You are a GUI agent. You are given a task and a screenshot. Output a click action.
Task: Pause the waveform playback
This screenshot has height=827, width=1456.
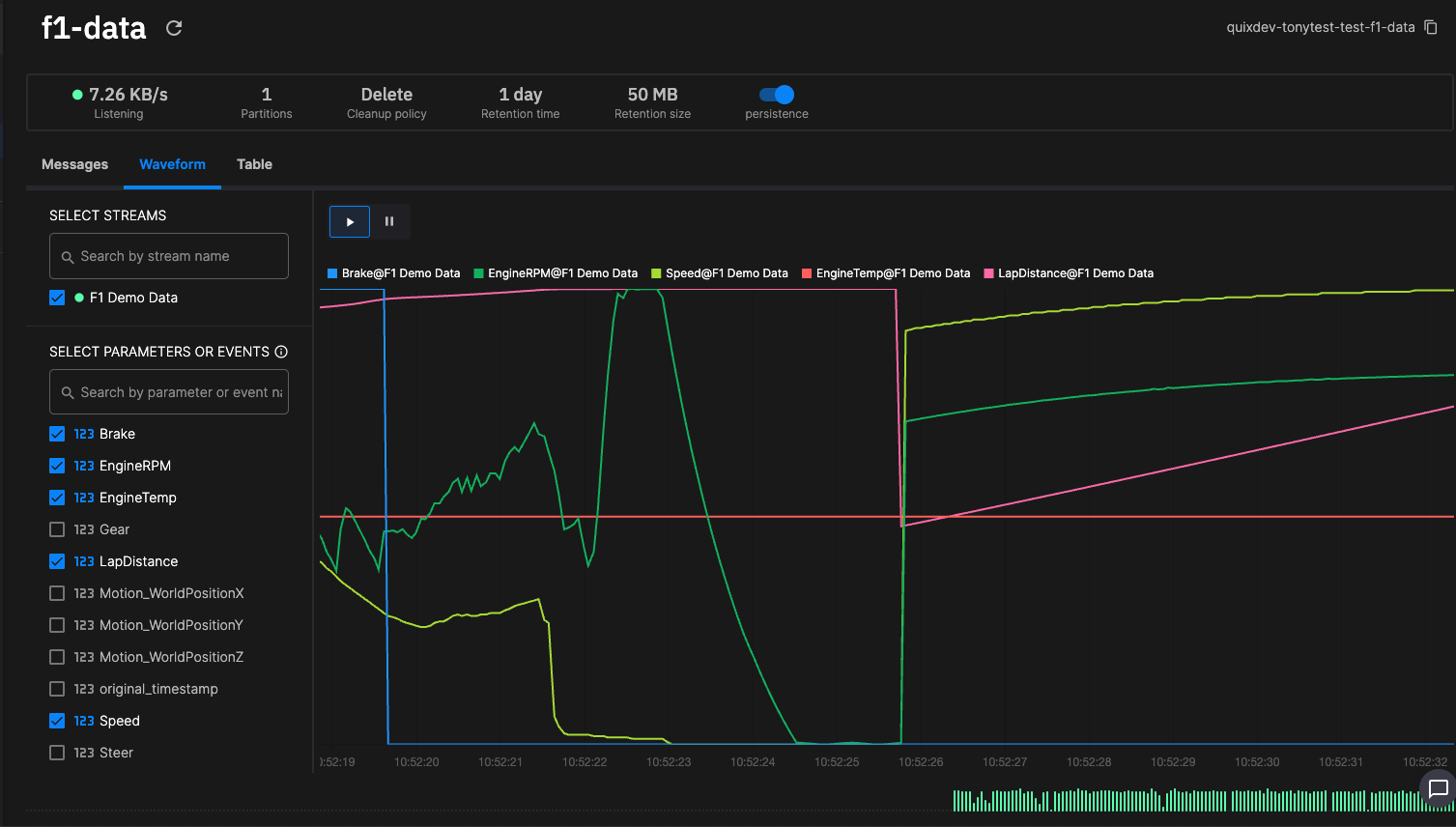tap(389, 221)
